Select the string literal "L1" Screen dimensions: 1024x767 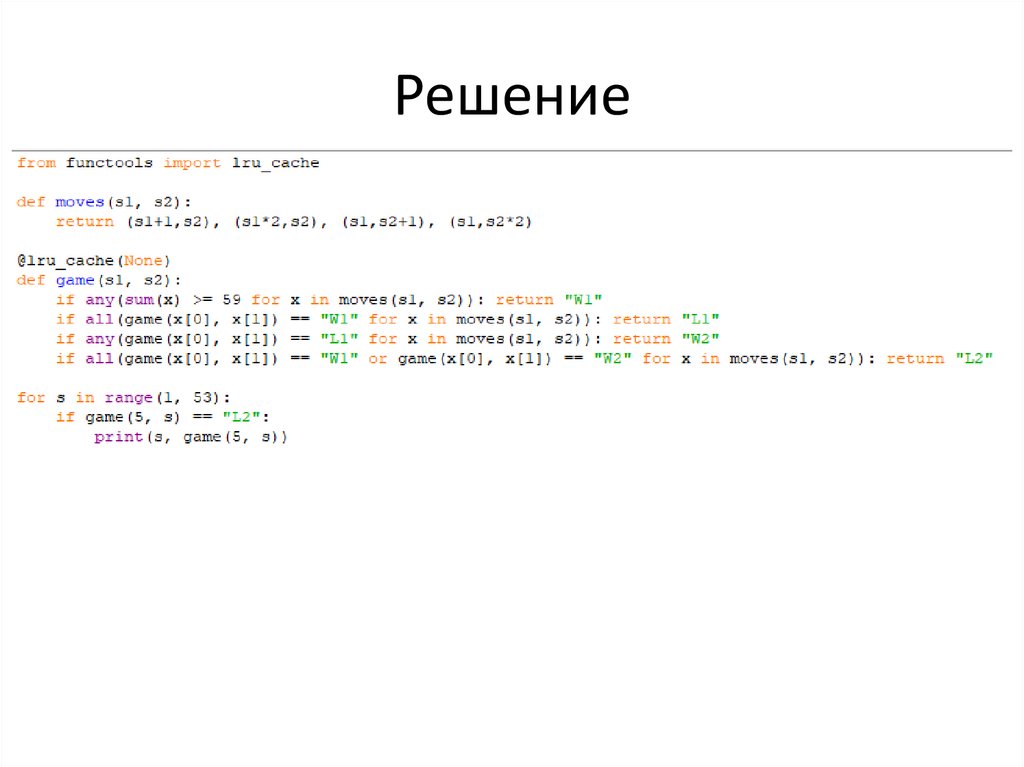704,318
